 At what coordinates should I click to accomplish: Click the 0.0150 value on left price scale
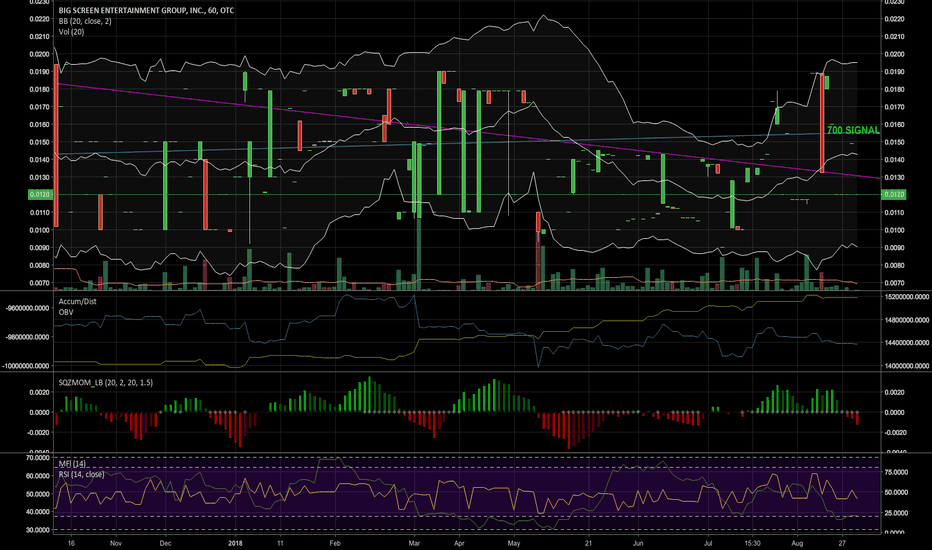pyautogui.click(x=40, y=142)
